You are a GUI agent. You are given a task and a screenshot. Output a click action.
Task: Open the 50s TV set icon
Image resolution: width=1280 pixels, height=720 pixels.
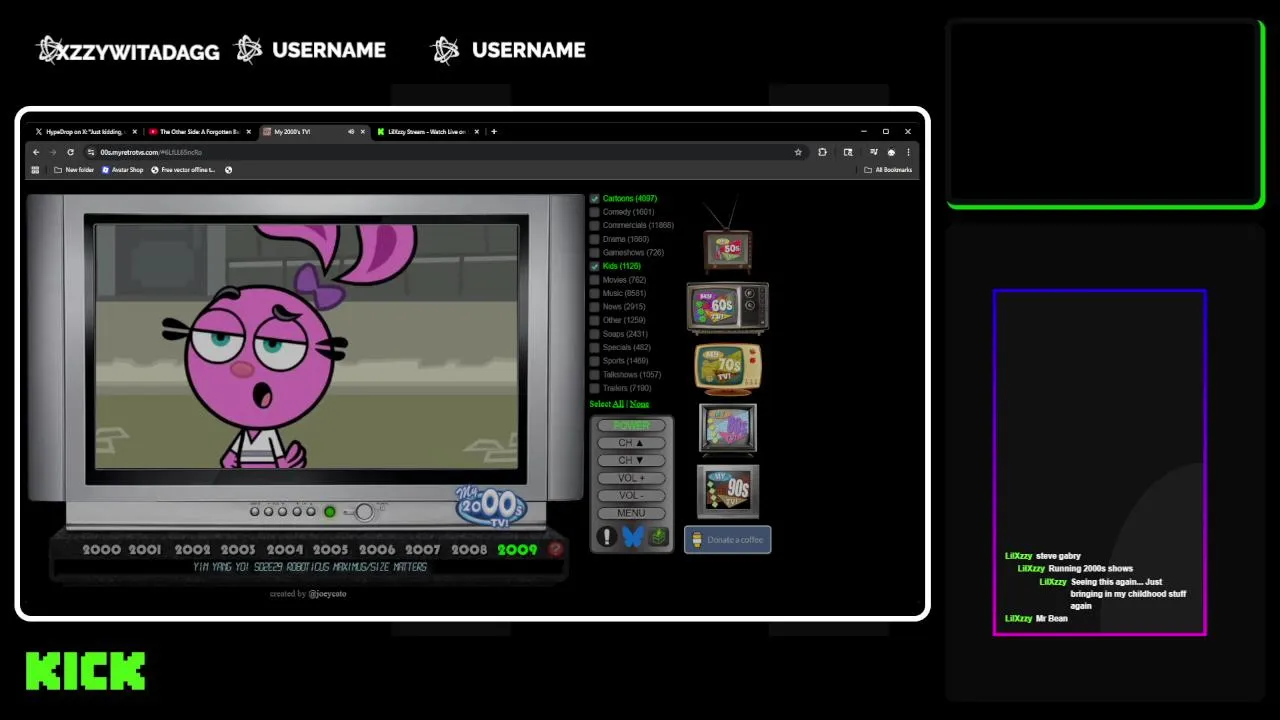[x=727, y=239]
